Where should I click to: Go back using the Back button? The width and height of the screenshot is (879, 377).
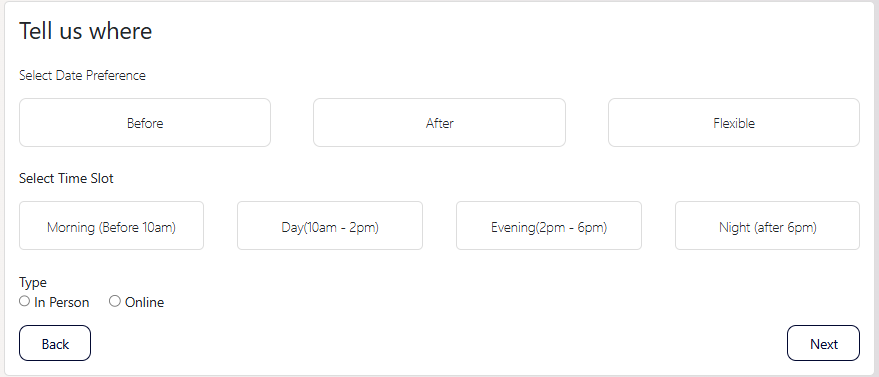(x=55, y=343)
